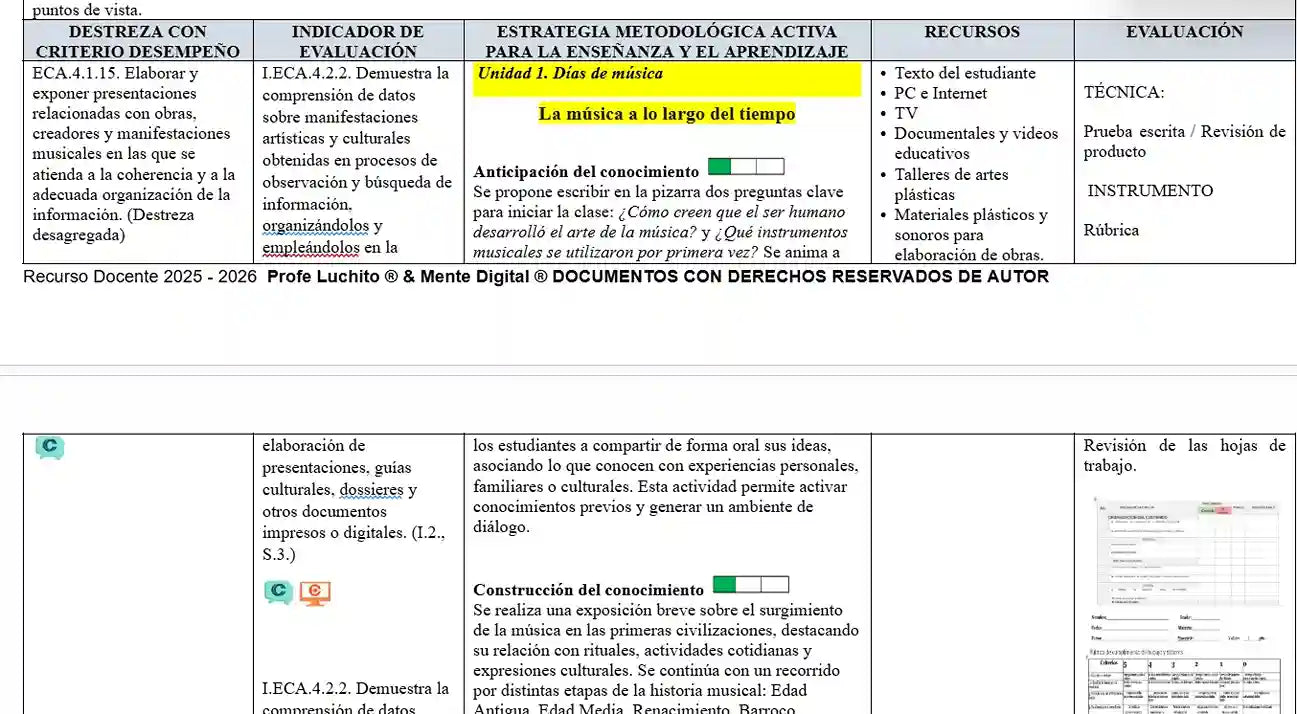Click the 'Rúbrica' text in the evaluation column
Screen dimensions: 1297x714
(x=1111, y=230)
